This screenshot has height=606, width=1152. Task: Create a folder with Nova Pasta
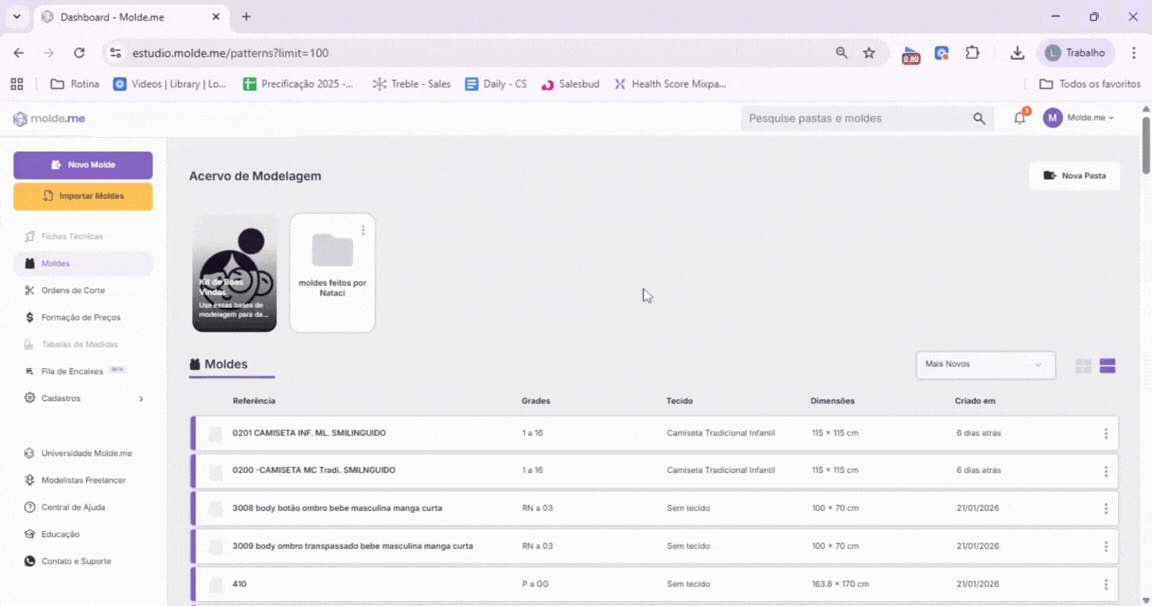point(1074,176)
